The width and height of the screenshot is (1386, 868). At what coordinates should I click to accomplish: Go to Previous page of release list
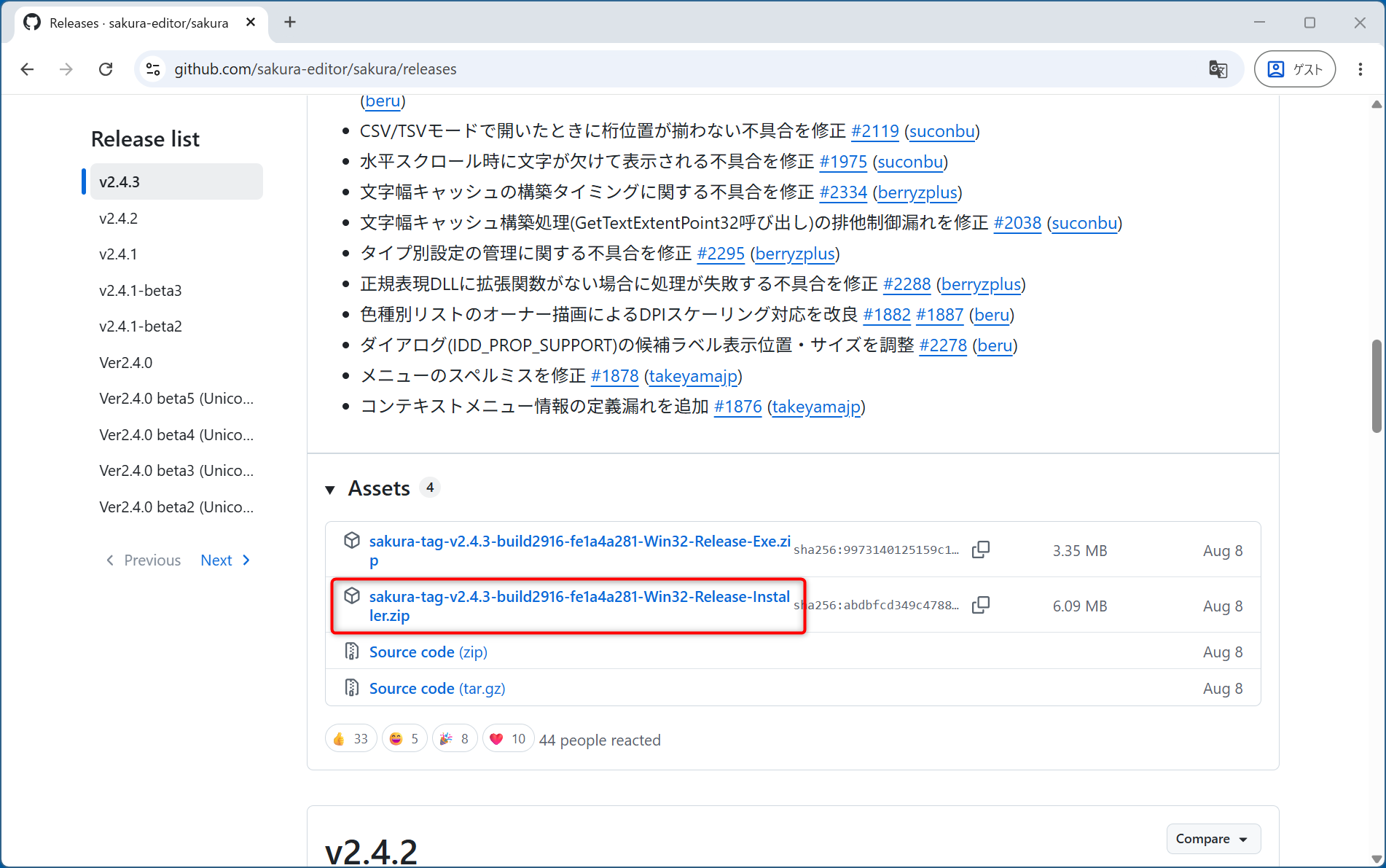tap(144, 560)
